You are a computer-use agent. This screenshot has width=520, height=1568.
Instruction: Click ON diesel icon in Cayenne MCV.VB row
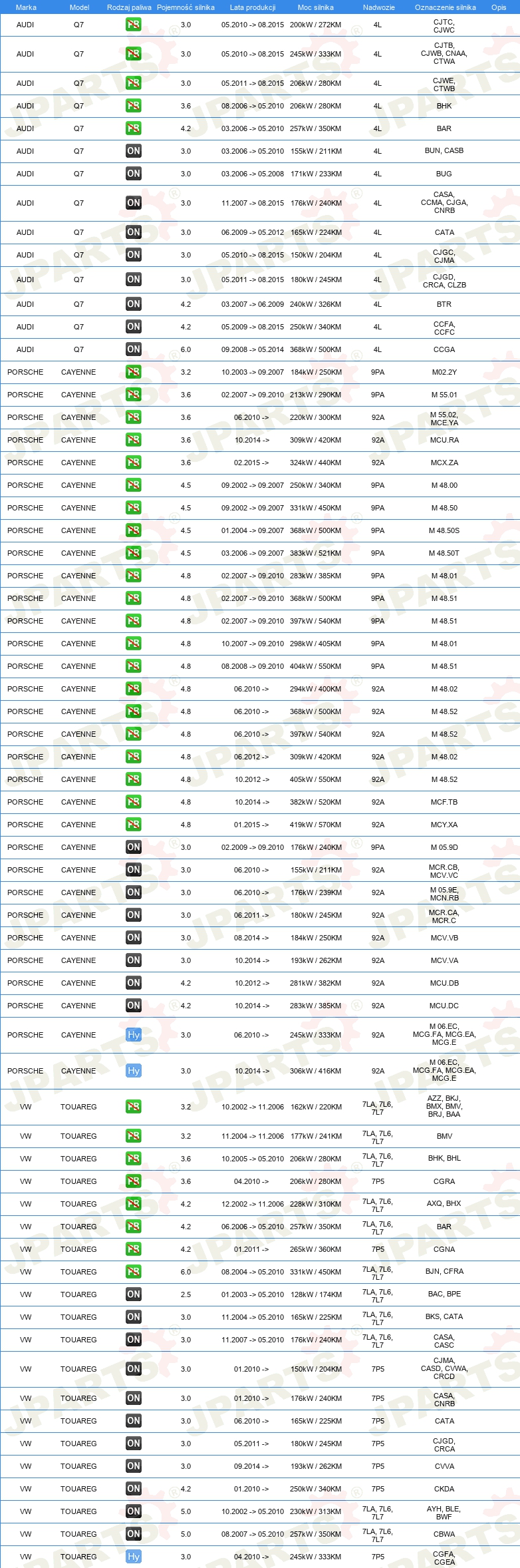pos(133,938)
